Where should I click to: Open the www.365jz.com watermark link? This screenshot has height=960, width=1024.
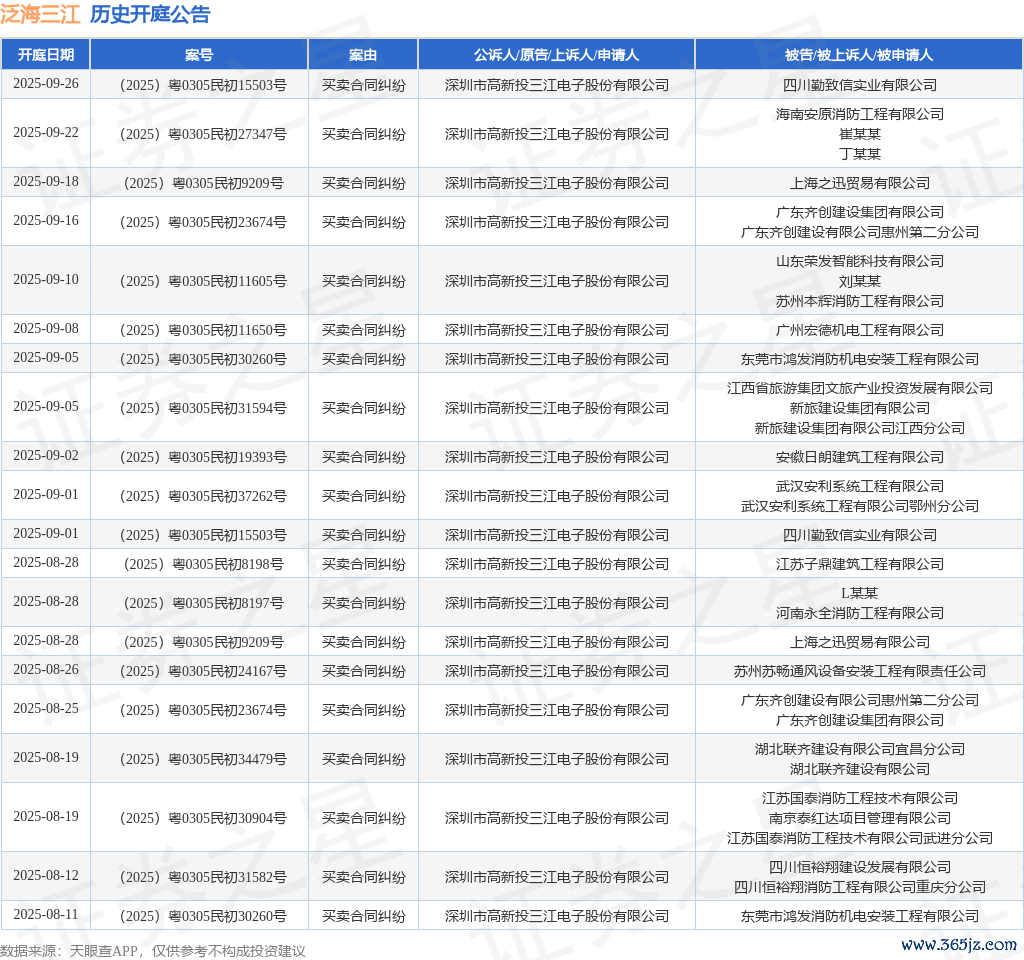[958, 944]
